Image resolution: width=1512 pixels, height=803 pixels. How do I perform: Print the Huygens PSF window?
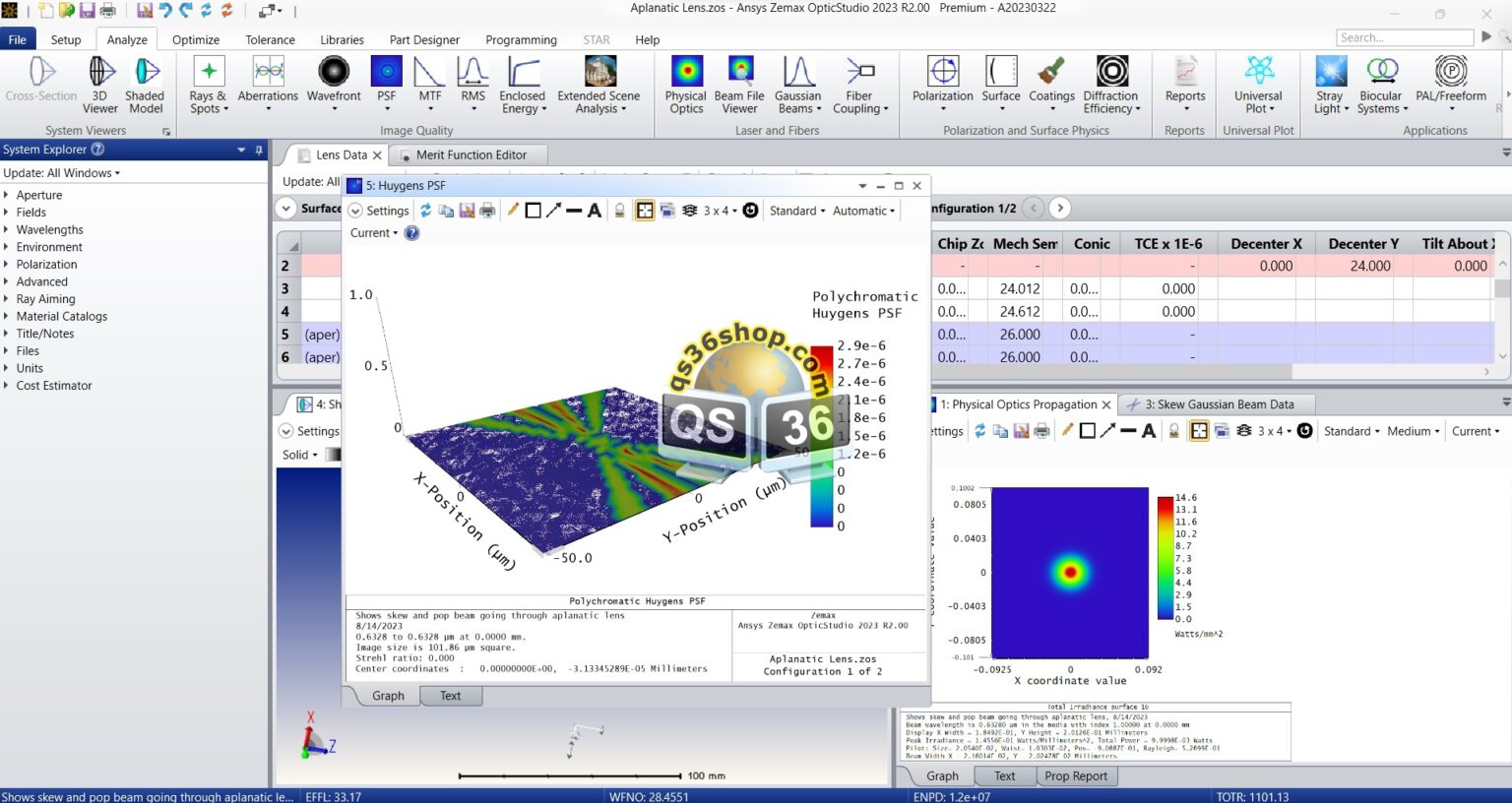tap(487, 211)
